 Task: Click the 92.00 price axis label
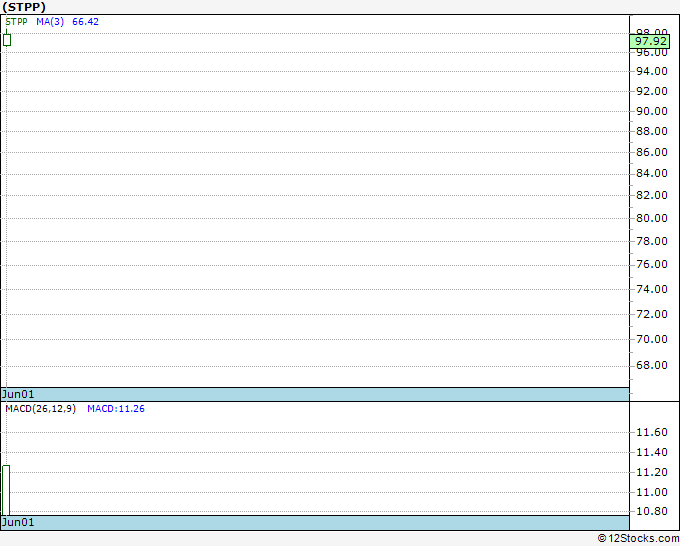point(651,91)
